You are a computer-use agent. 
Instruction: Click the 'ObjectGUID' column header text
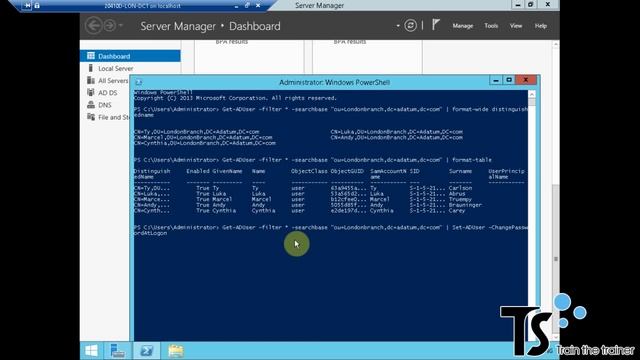pos(347,171)
